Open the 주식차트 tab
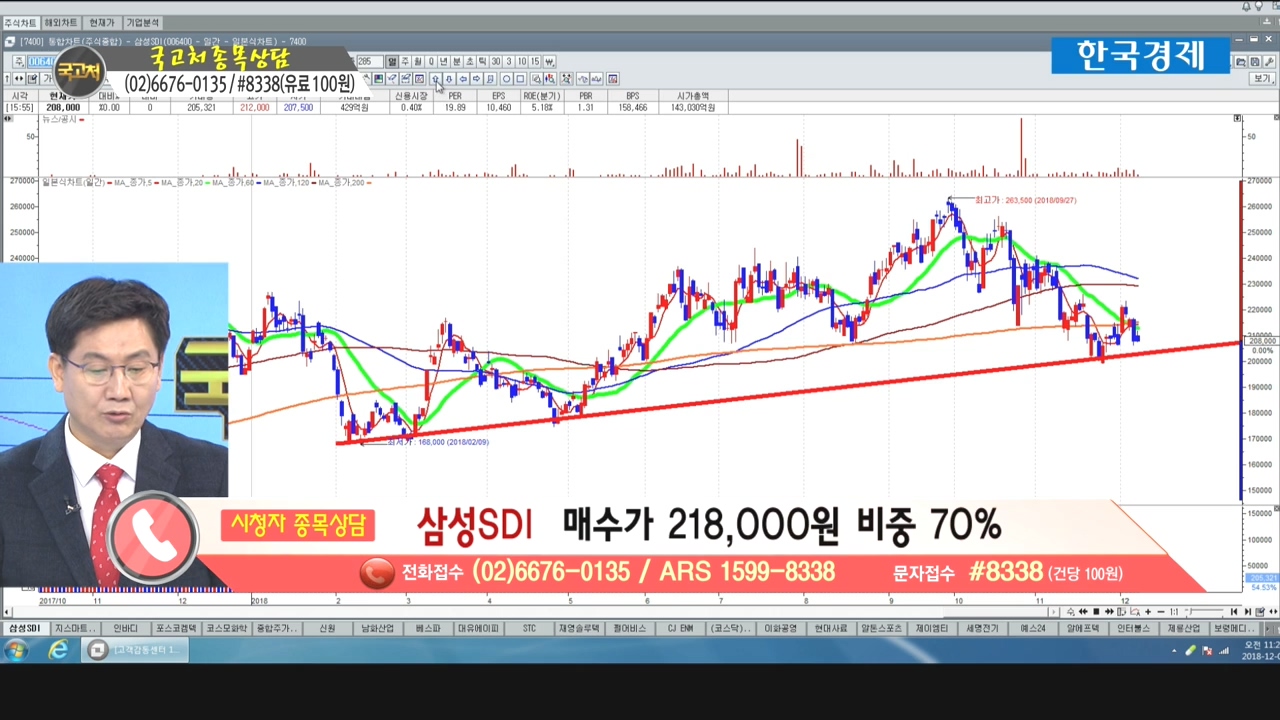The image size is (1280, 720). (x=20, y=22)
